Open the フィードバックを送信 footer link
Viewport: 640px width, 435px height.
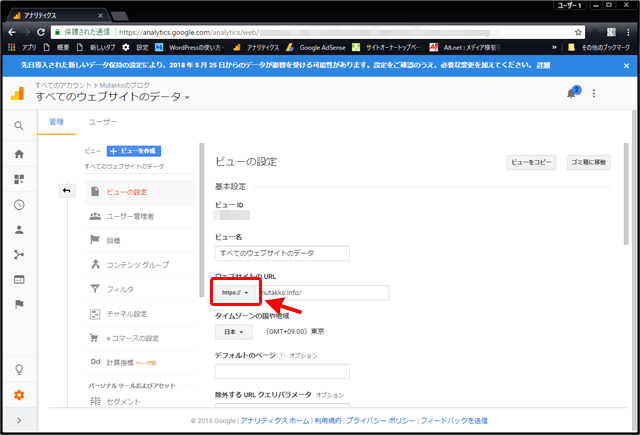pyautogui.click(x=454, y=421)
